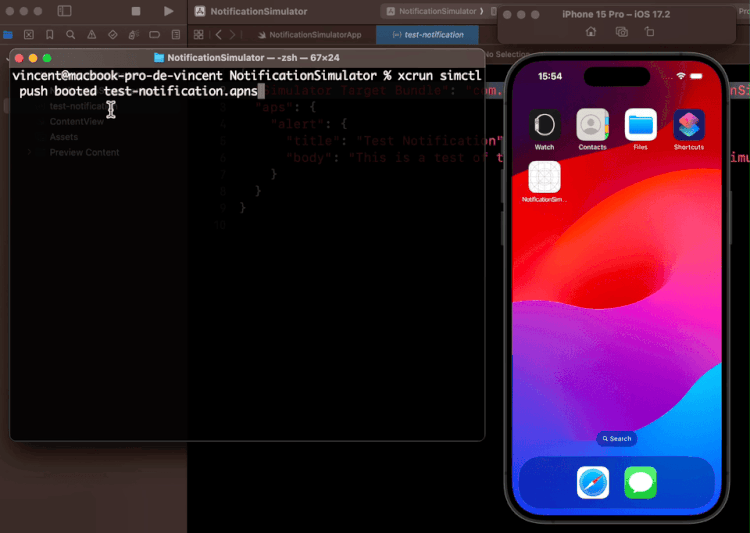Close the Terminal window

pyautogui.click(x=19, y=58)
